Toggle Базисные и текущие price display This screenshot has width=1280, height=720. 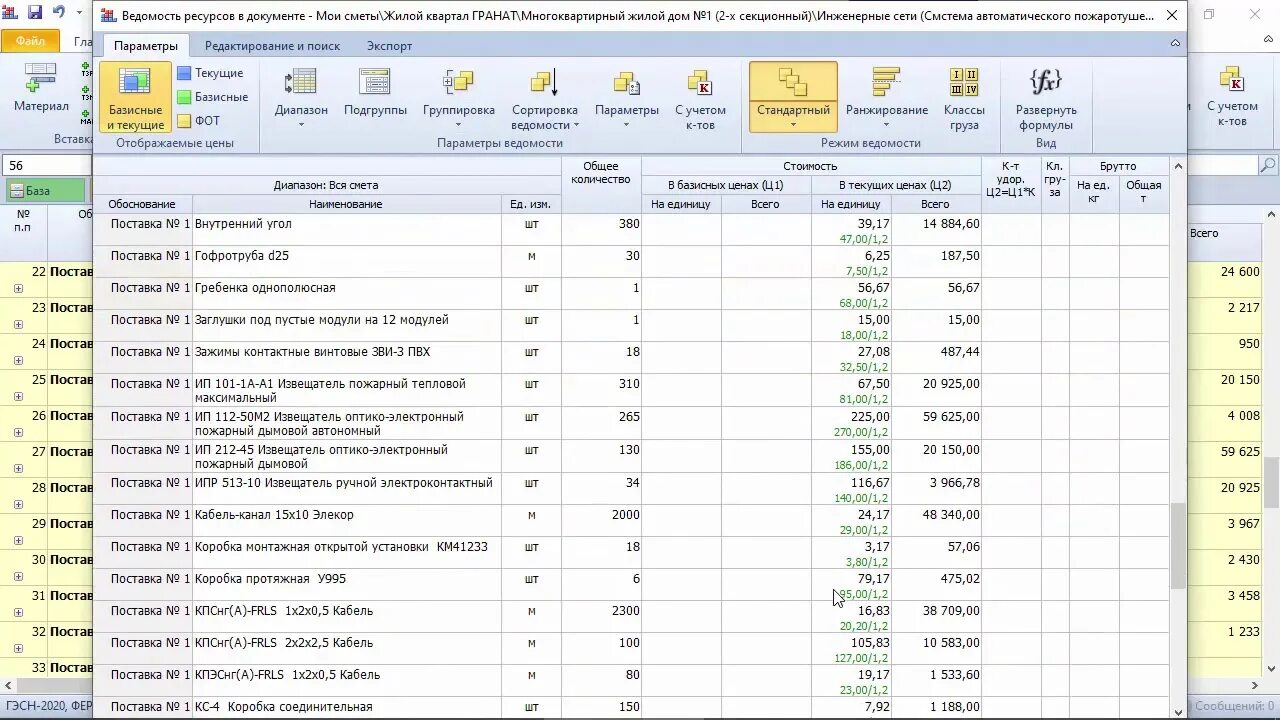pos(135,97)
